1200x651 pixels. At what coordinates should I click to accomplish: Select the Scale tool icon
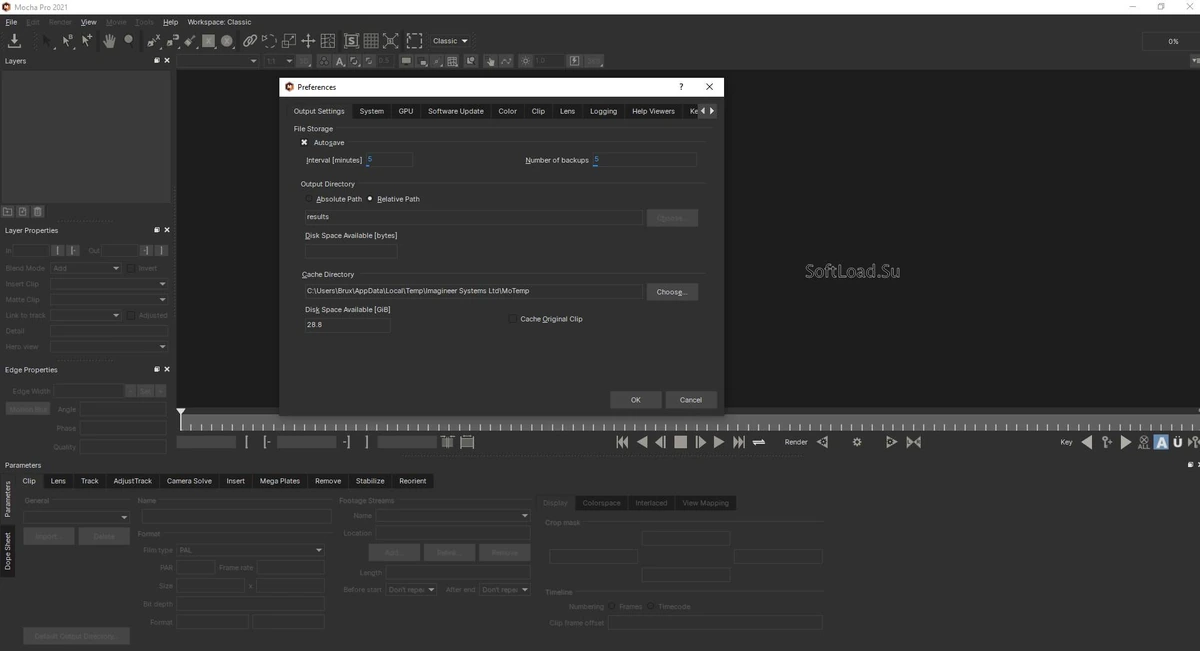(289, 41)
